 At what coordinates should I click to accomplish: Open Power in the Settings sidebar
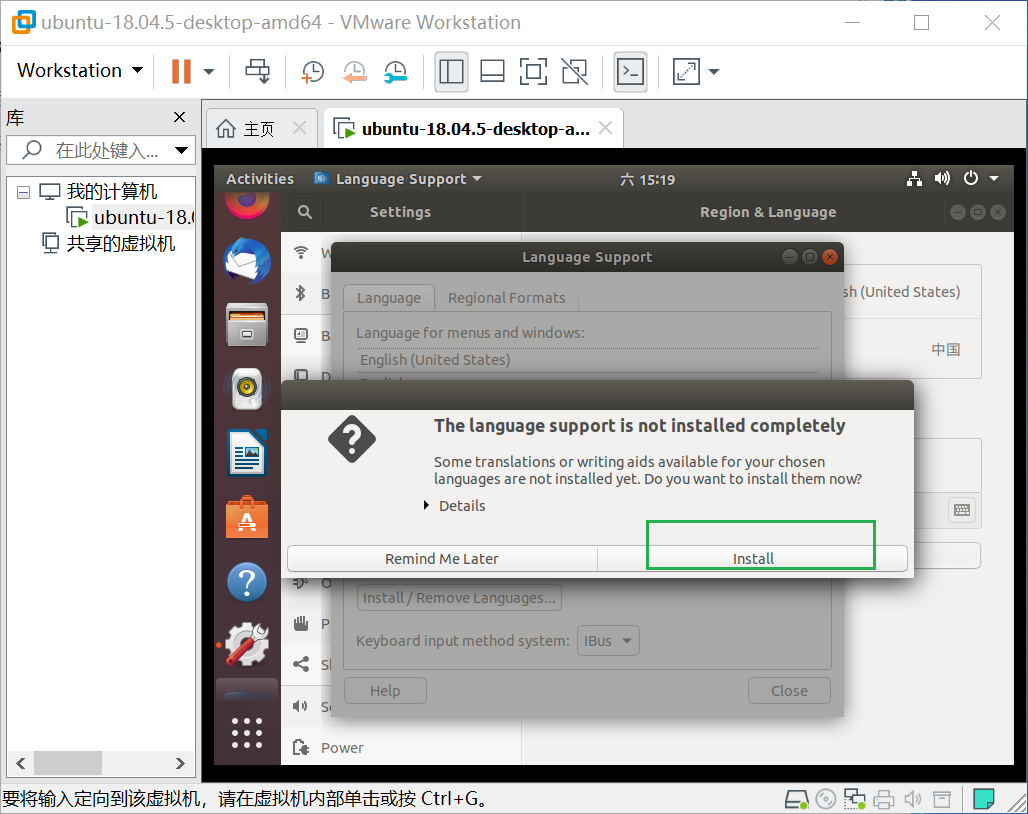coord(401,748)
